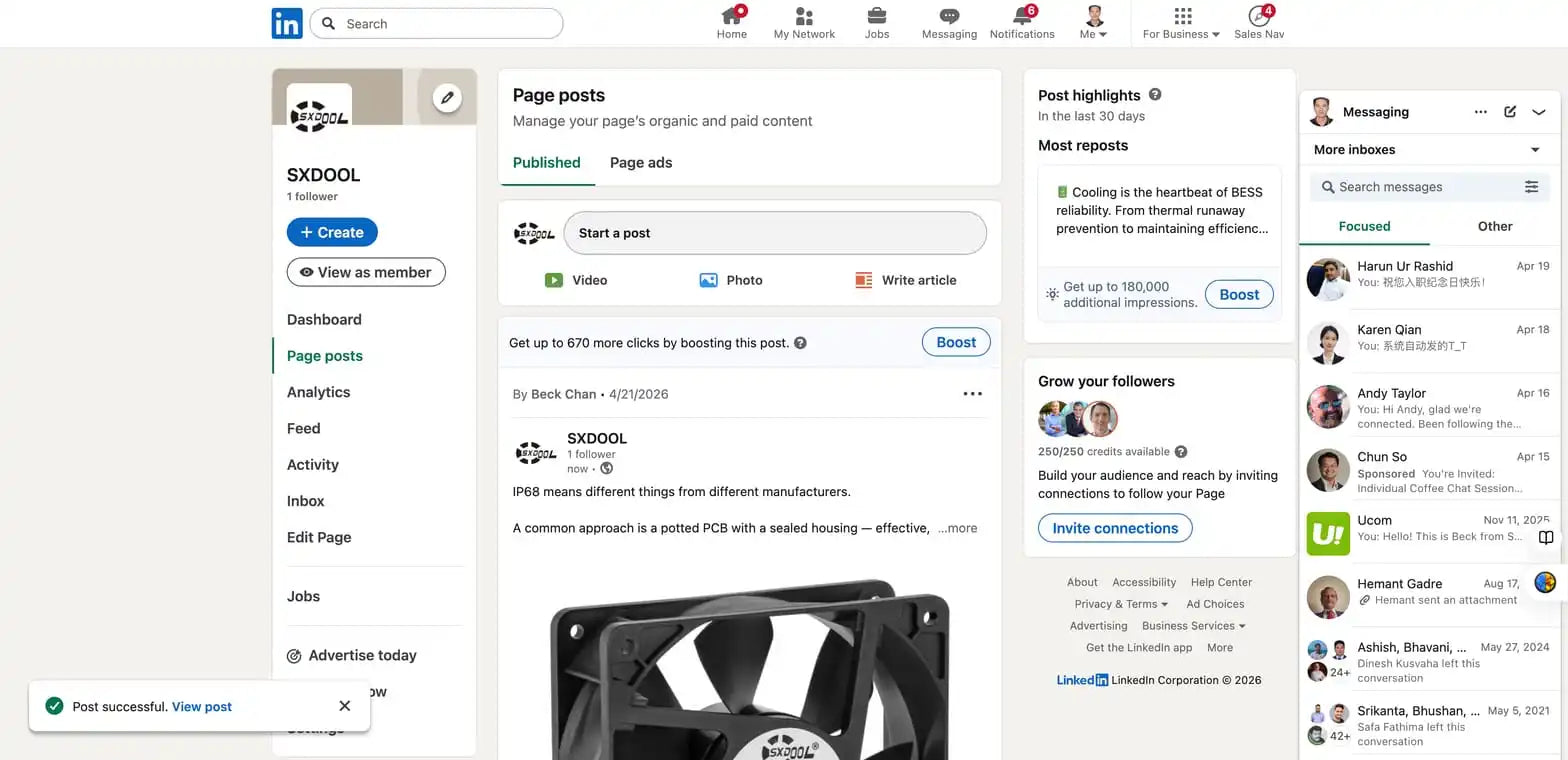Expand the For Business dropdown
This screenshot has width=1568, height=760.
(1182, 24)
